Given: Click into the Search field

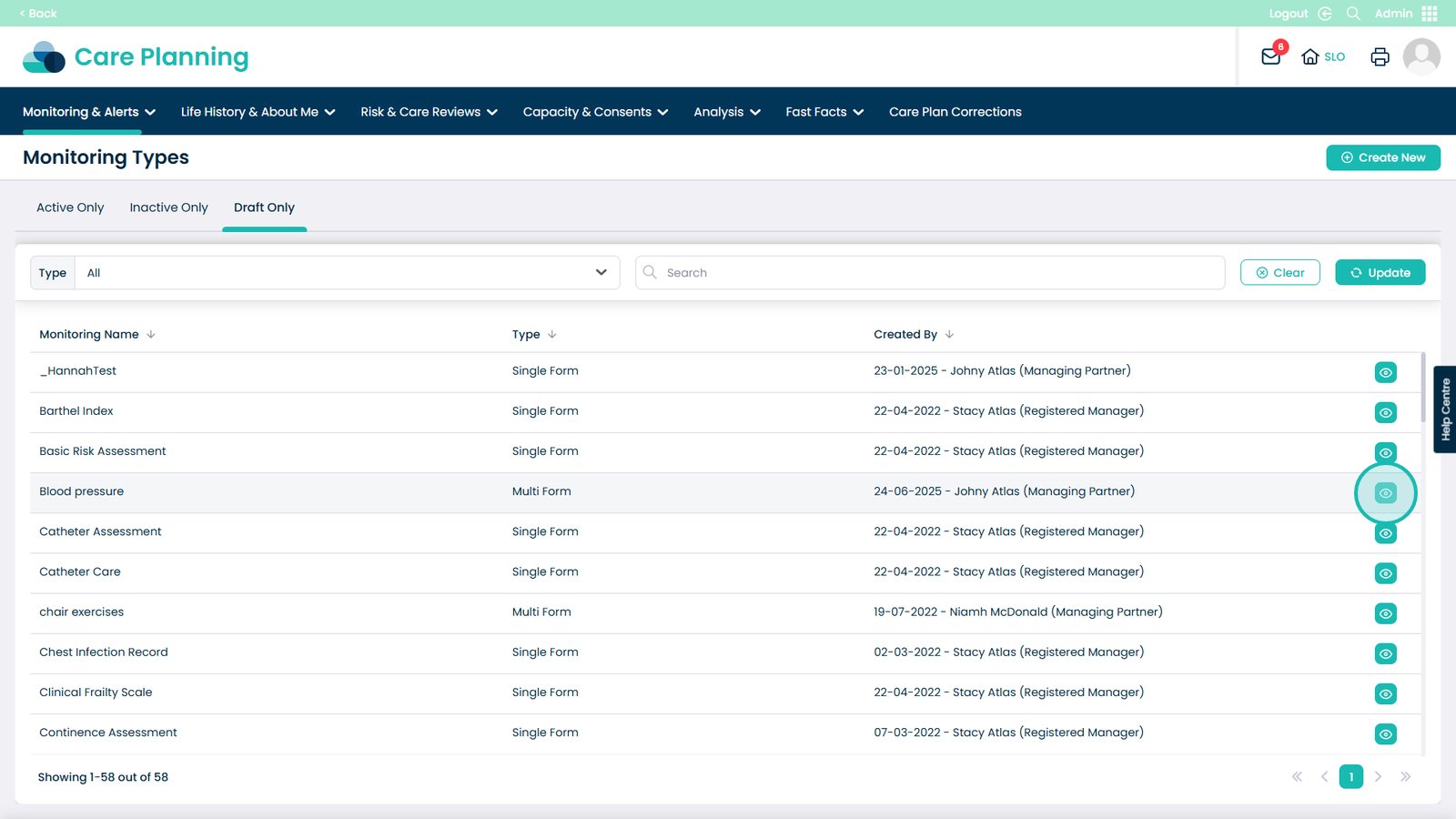Looking at the screenshot, I should click(x=930, y=273).
